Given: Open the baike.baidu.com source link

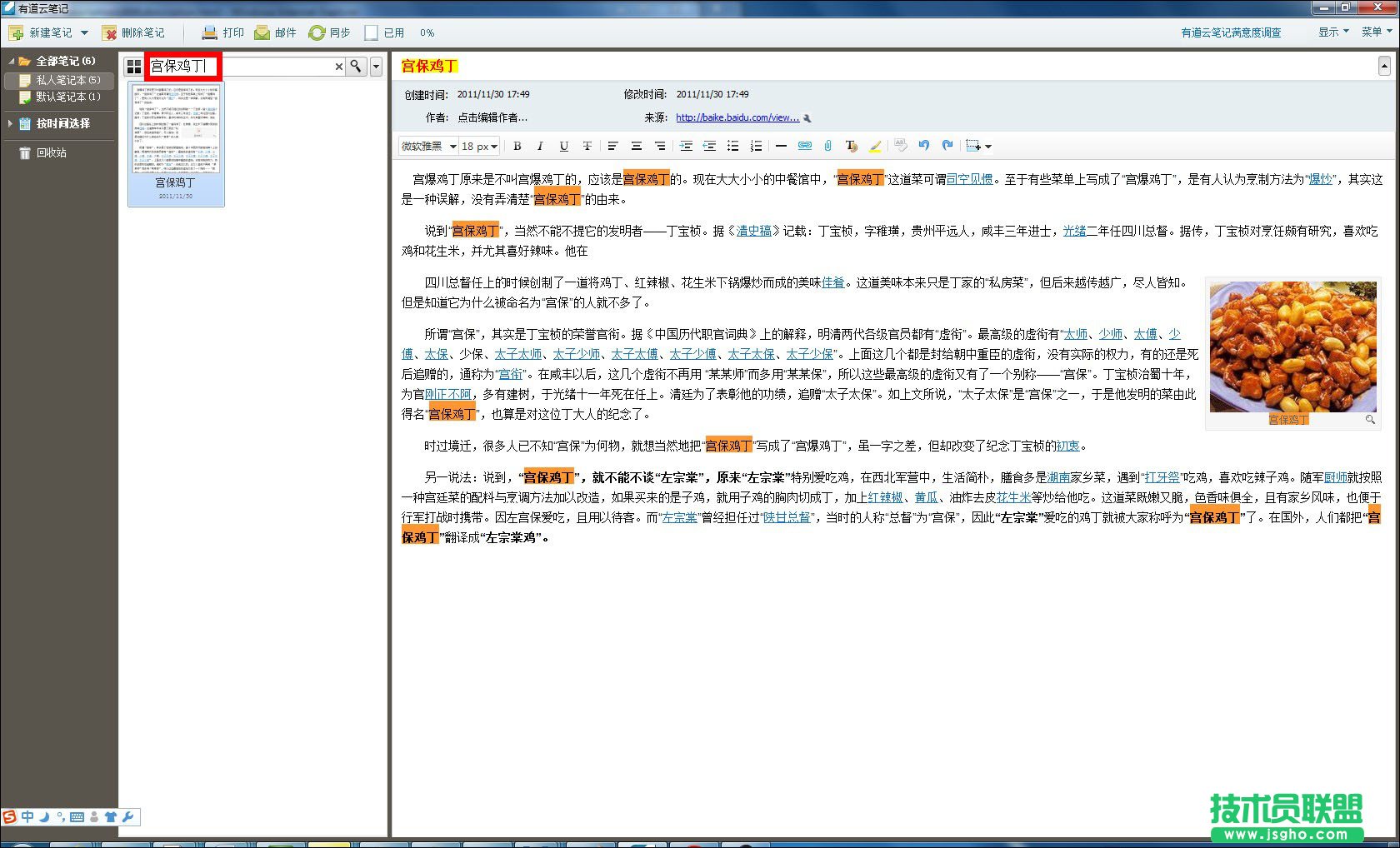Looking at the screenshot, I should click(737, 117).
